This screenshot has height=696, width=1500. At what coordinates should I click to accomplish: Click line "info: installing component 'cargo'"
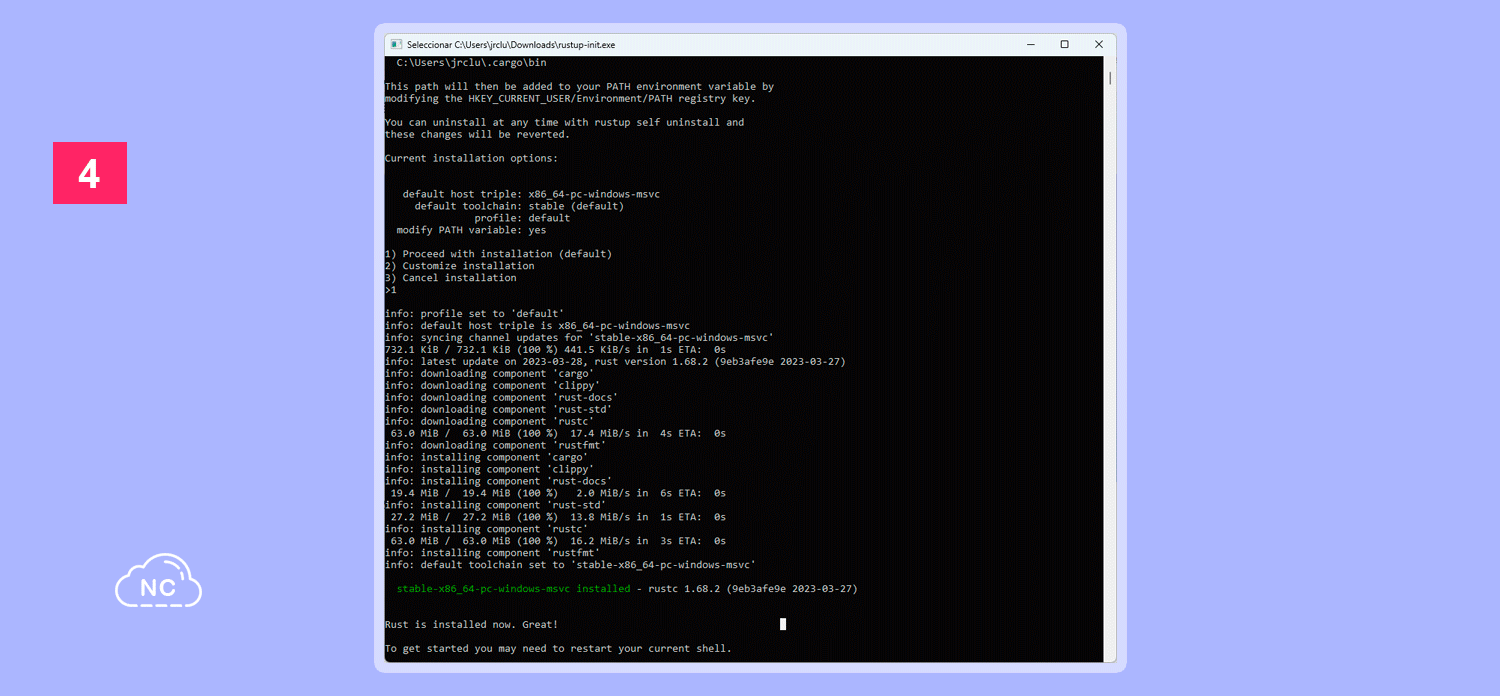(486, 459)
